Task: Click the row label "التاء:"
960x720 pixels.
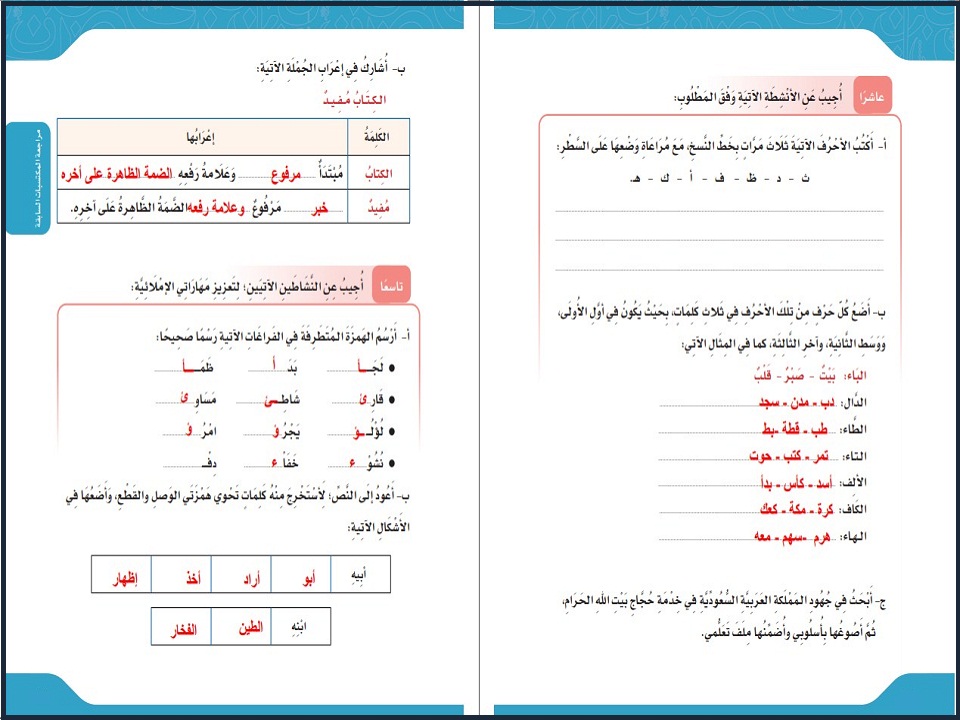Action: coord(855,456)
